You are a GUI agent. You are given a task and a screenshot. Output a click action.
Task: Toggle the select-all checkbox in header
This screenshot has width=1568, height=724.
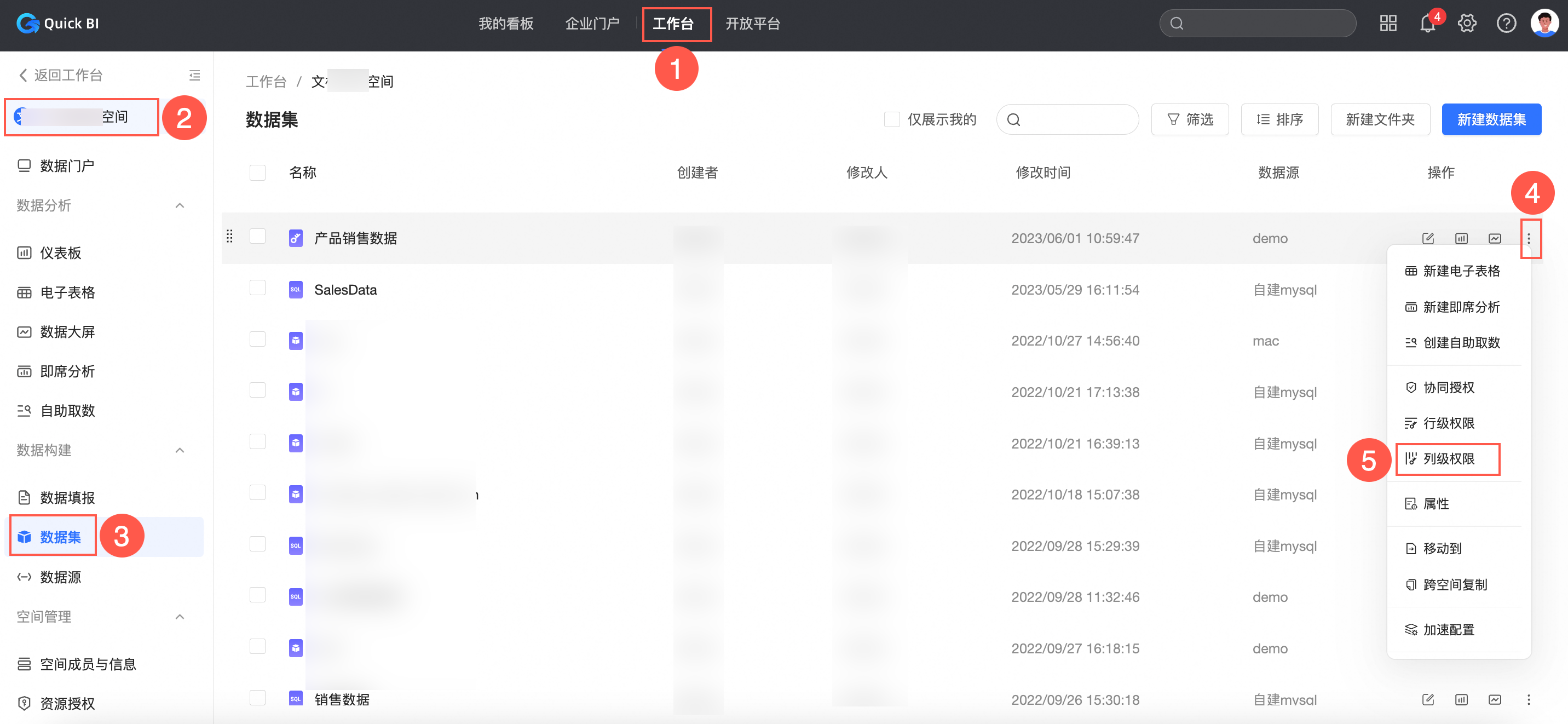(x=257, y=173)
